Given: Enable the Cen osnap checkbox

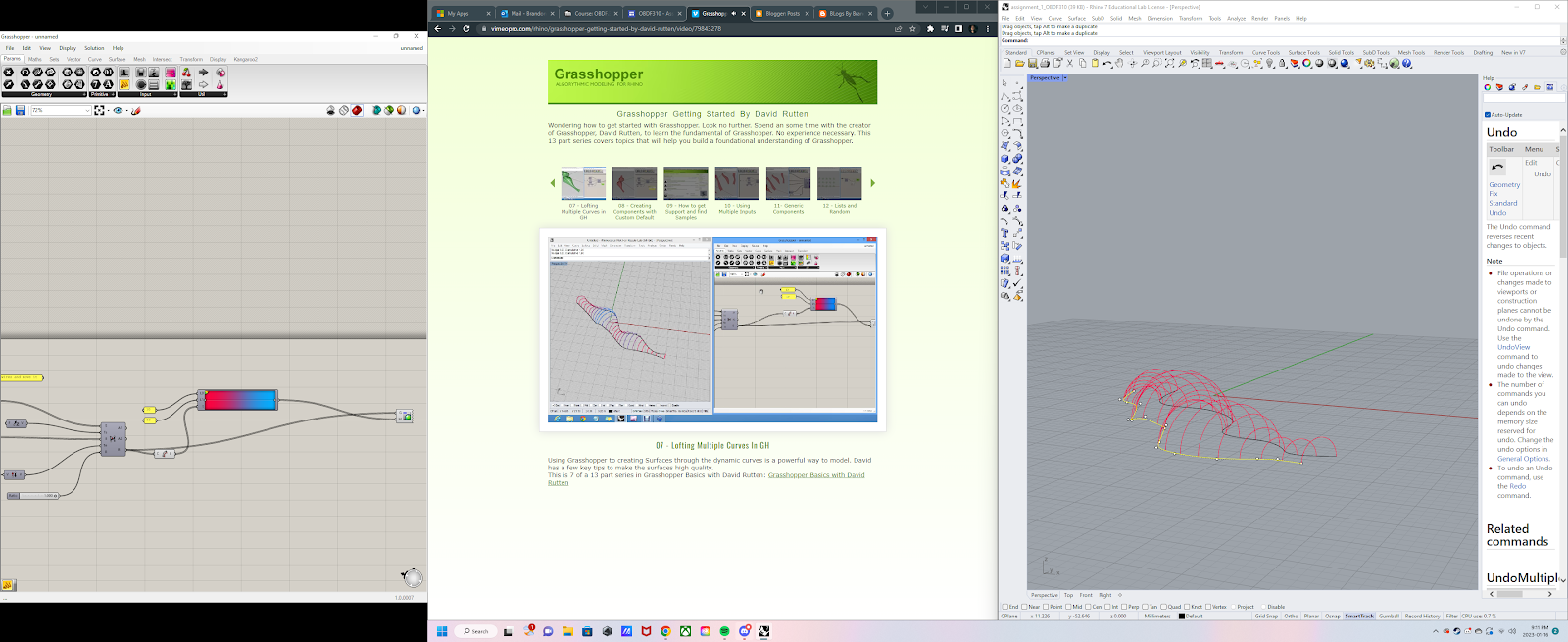Looking at the screenshot, I should pos(1089,607).
